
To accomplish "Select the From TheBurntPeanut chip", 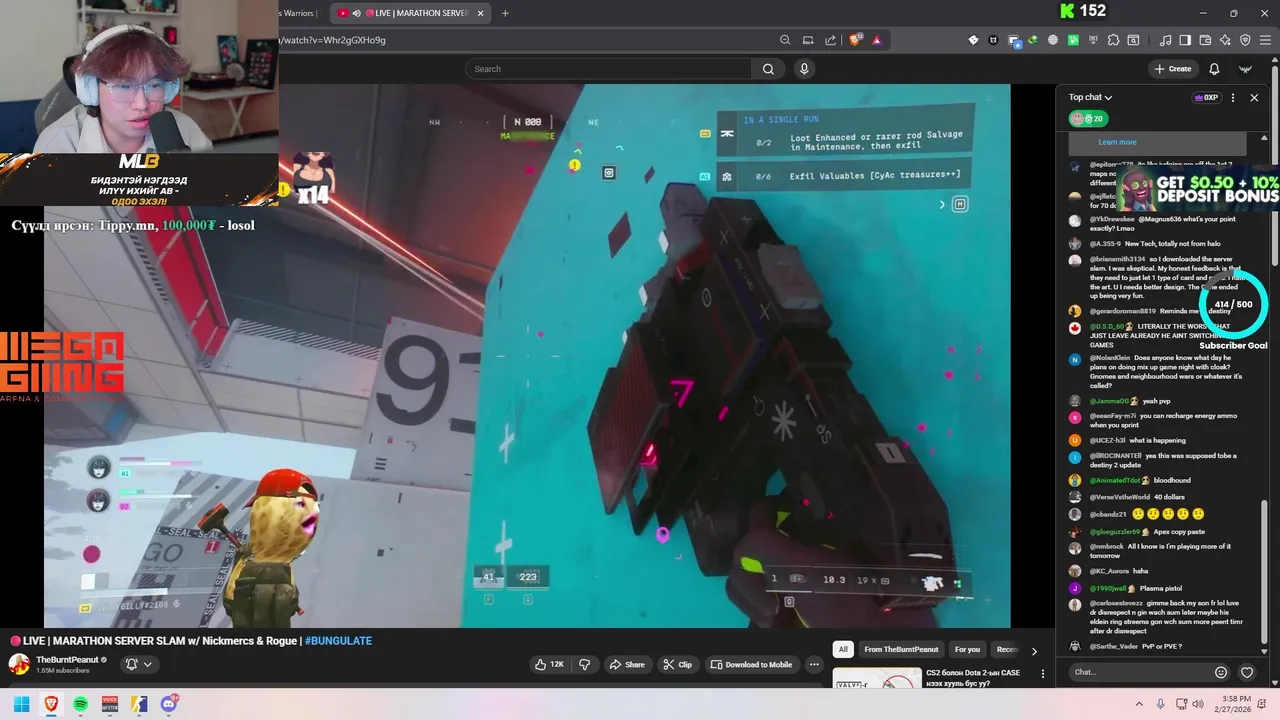I will 901,649.
